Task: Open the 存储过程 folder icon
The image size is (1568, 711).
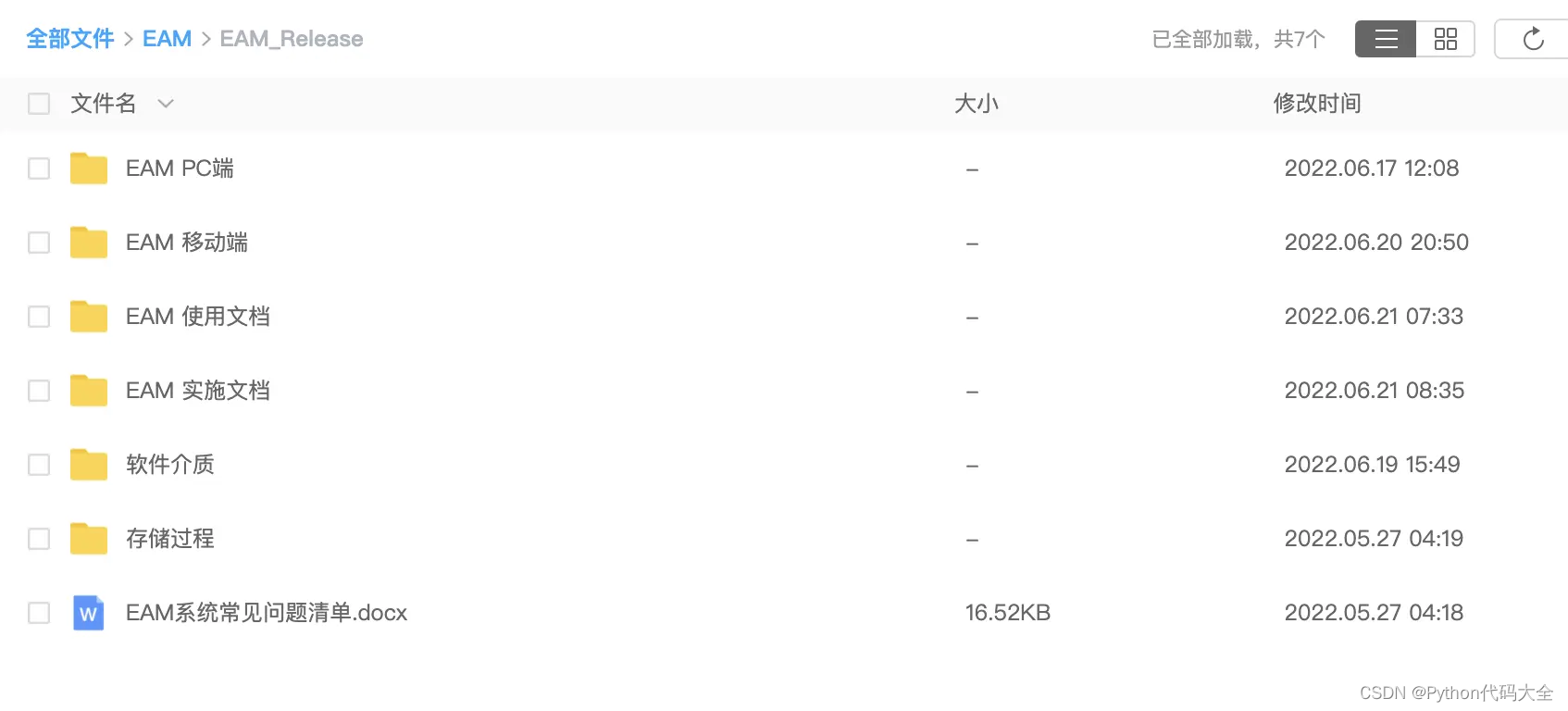Action: point(89,539)
